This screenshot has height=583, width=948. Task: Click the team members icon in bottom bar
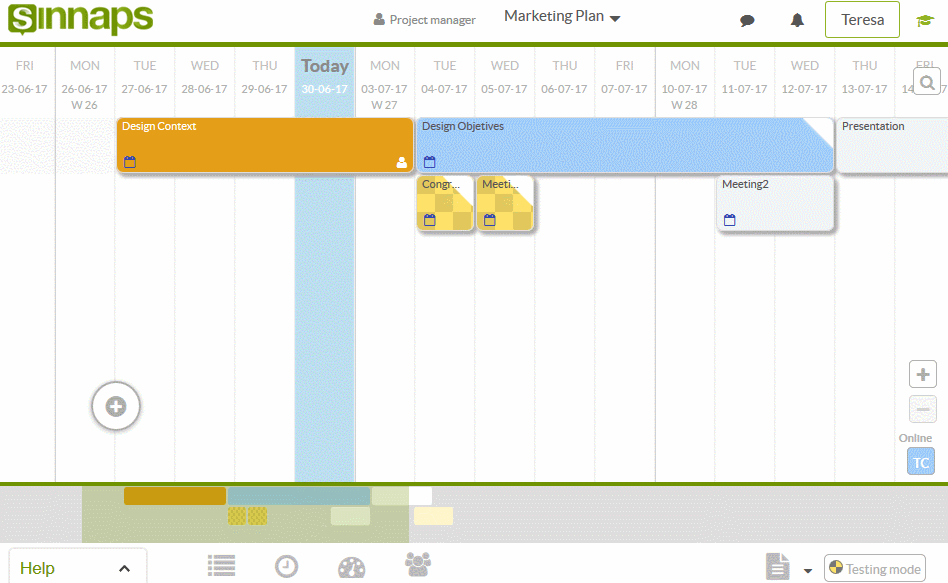tap(417, 565)
